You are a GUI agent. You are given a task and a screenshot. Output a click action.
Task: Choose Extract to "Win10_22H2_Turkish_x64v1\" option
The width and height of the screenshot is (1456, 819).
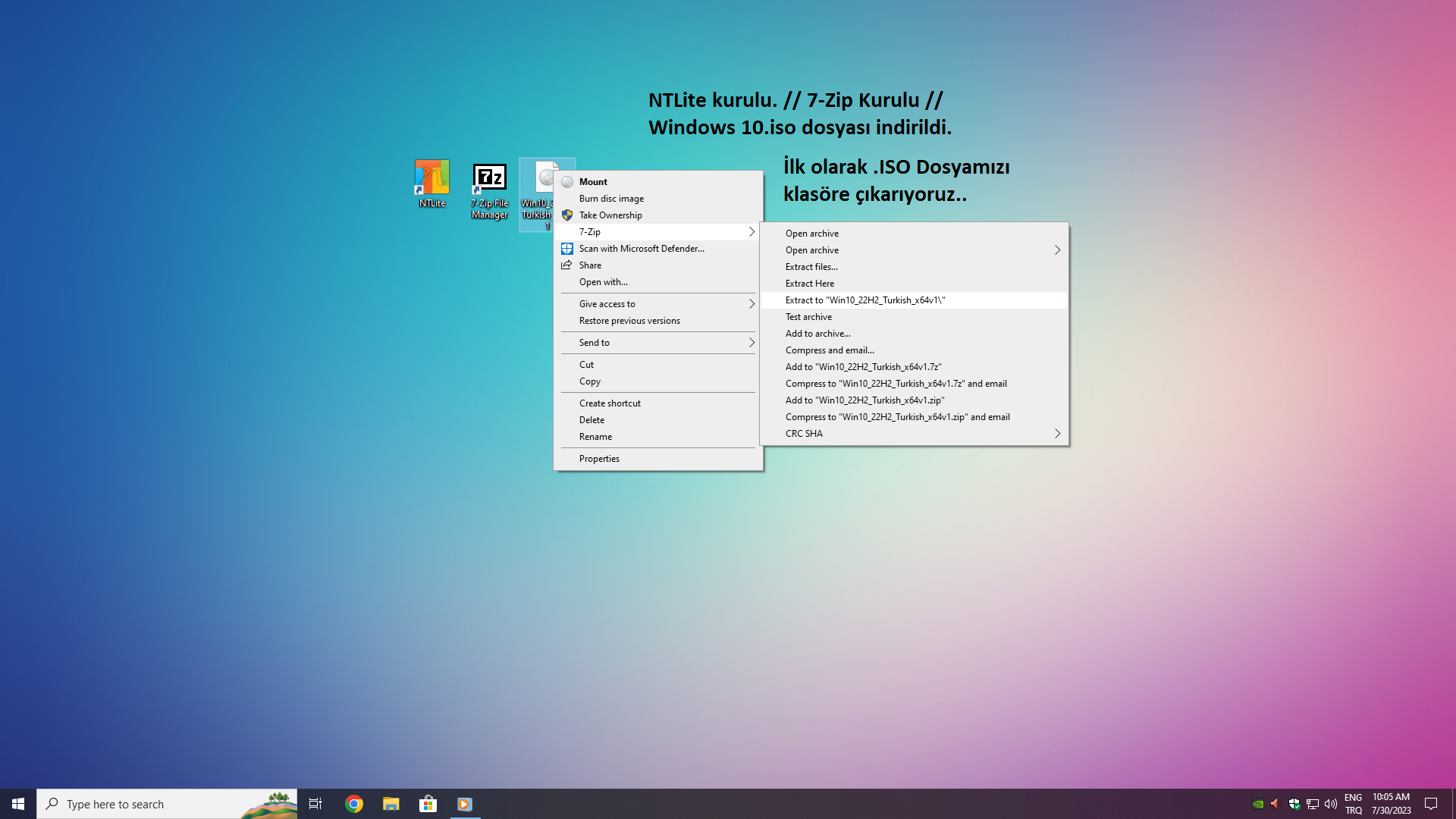pos(865,300)
